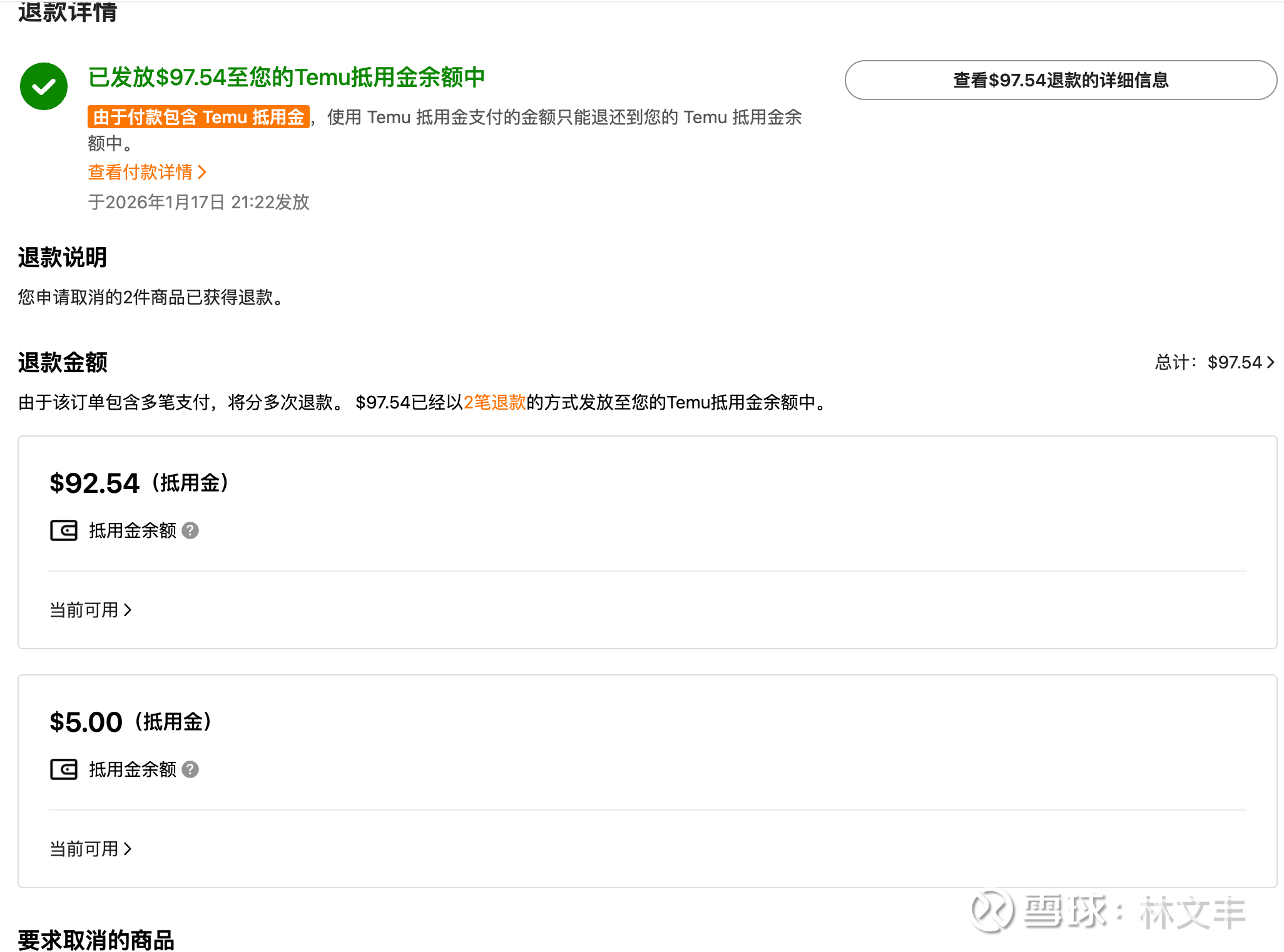Click wallet icon in $5.00 refund card
Image resolution: width=1284 pixels, height=952 pixels.
pyautogui.click(x=64, y=769)
